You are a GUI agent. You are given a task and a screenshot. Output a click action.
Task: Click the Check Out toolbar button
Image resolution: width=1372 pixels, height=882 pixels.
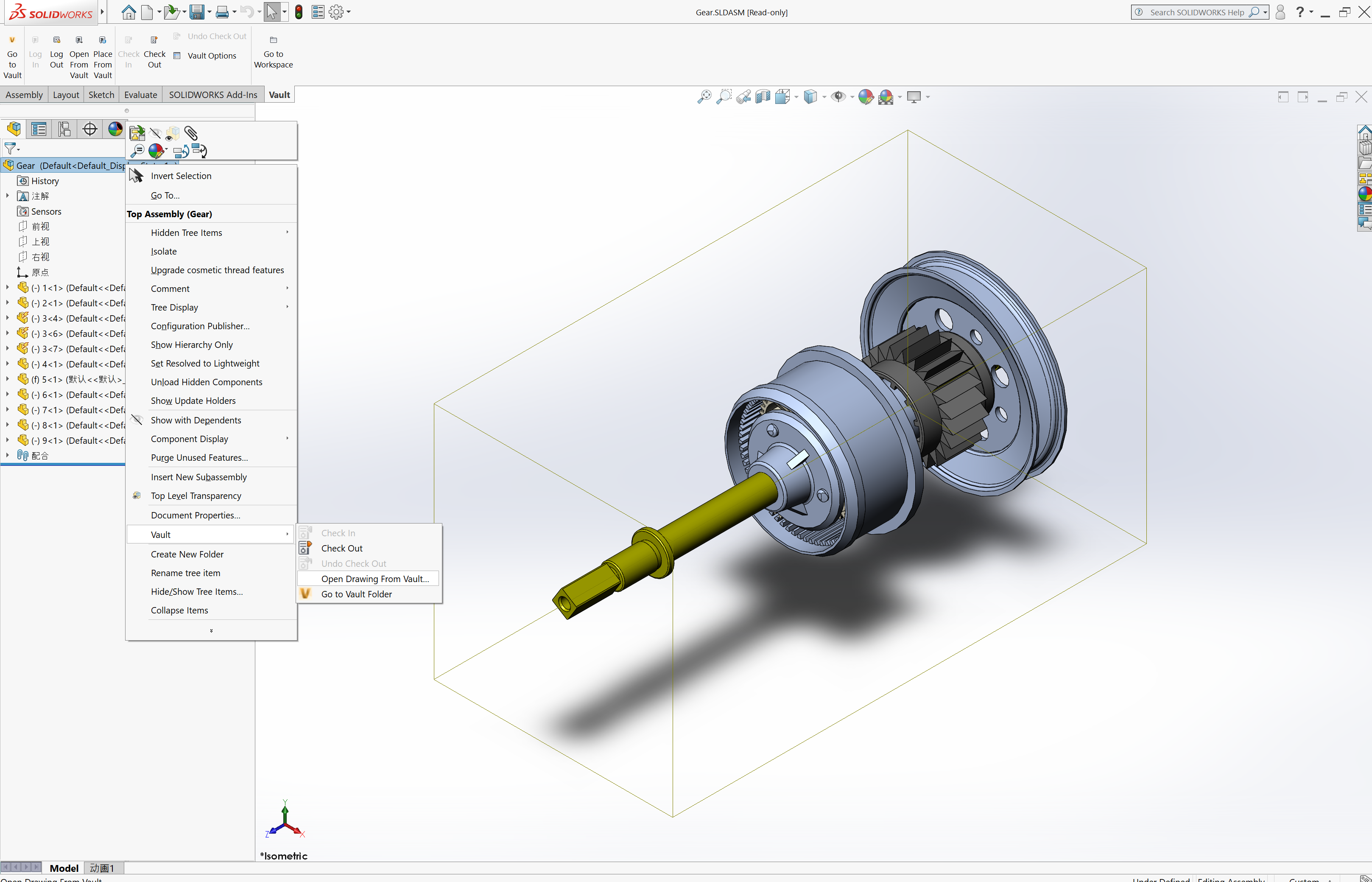click(154, 52)
